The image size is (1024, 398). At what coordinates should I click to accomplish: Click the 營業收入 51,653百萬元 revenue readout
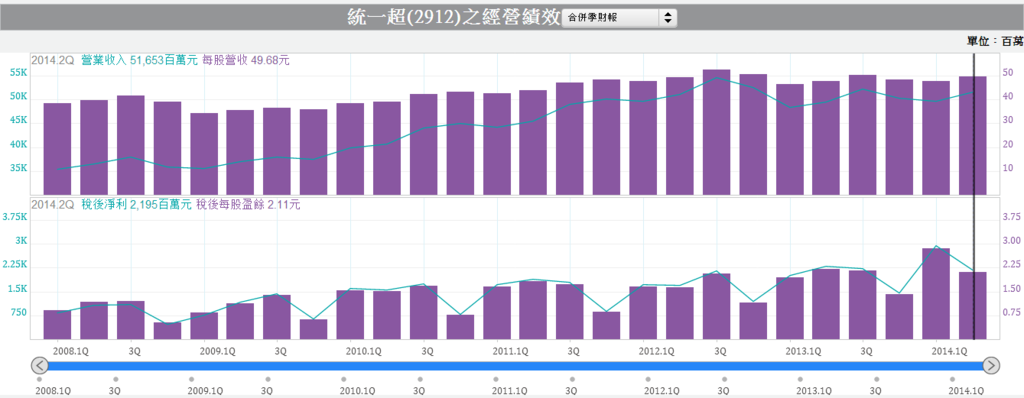tap(139, 60)
